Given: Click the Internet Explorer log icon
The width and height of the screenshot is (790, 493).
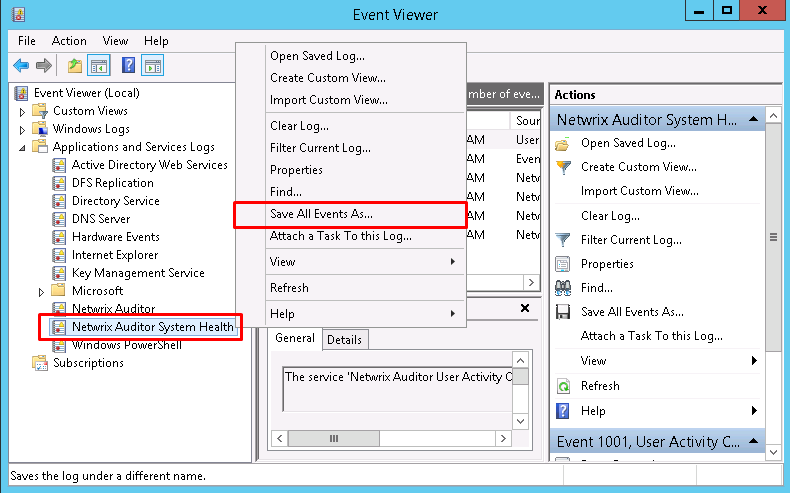Looking at the screenshot, I should [59, 255].
